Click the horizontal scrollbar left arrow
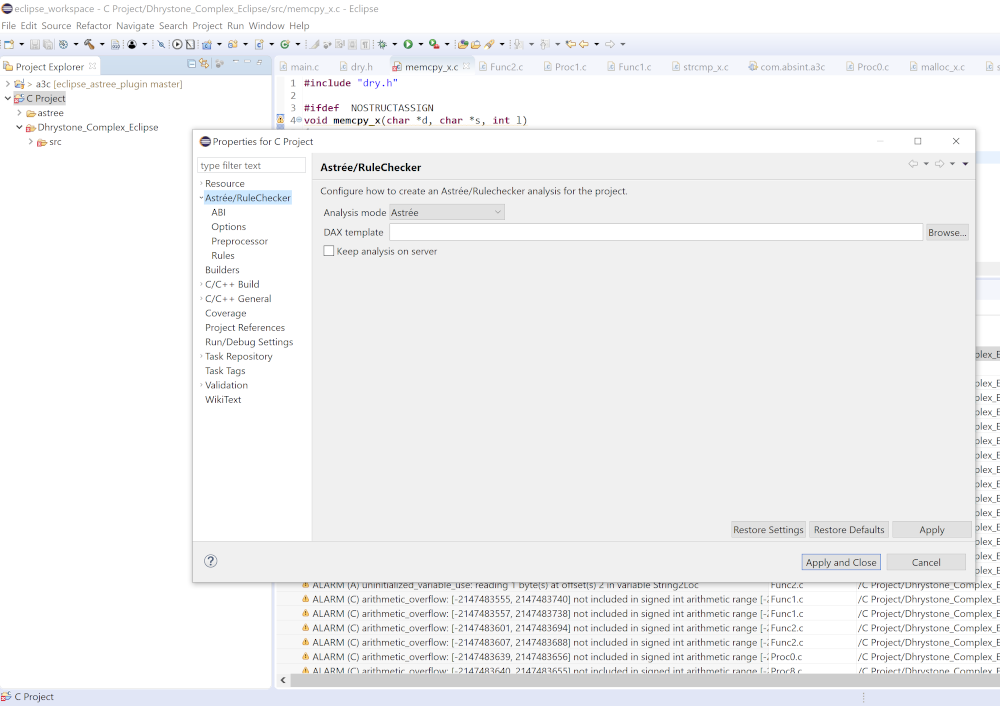The width and height of the screenshot is (1000, 706). tap(283, 680)
